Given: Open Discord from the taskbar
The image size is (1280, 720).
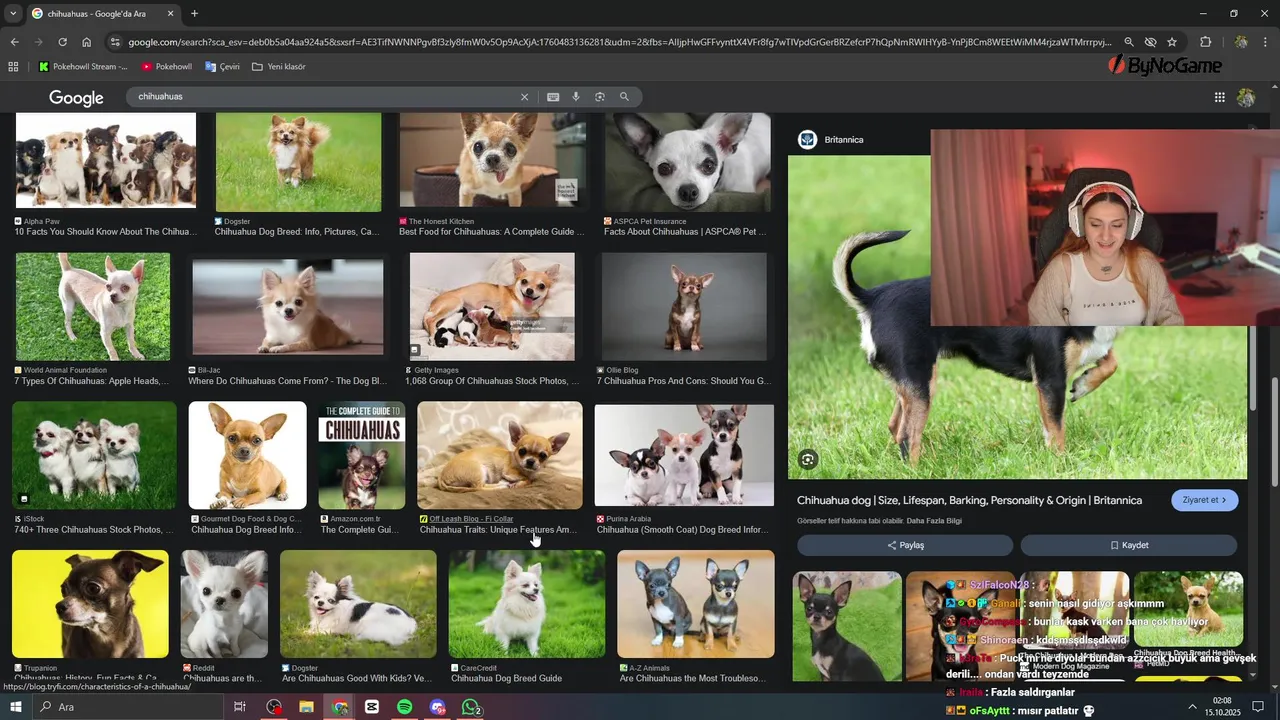Looking at the screenshot, I should click(x=437, y=707).
